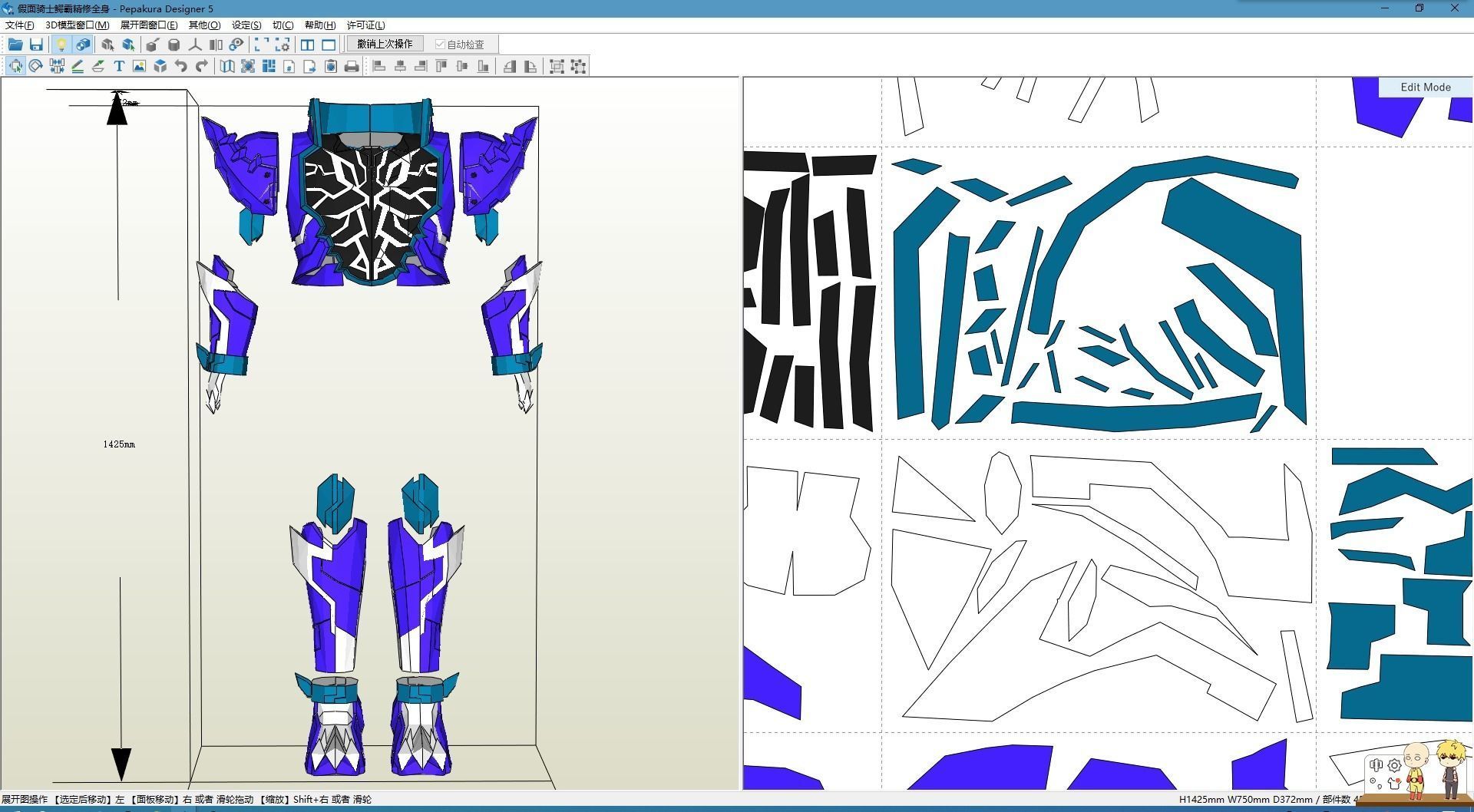Click the dashed frame fit-view icon
The height and width of the screenshot is (812, 1474).
tap(262, 45)
